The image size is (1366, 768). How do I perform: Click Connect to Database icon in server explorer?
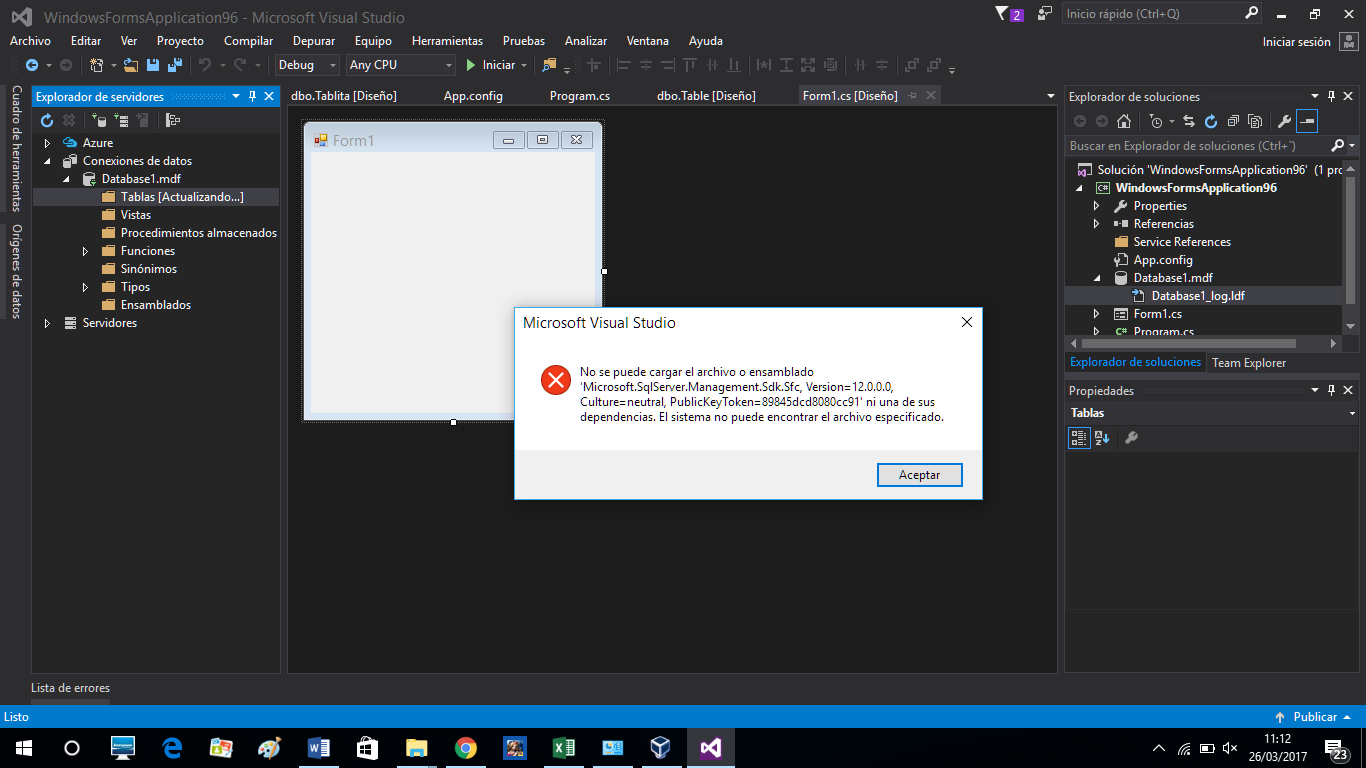99,121
